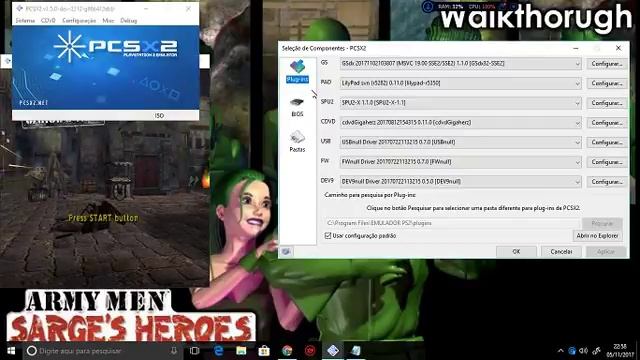
Task: Configure the SPU2 plugin
Action: tap(607, 103)
